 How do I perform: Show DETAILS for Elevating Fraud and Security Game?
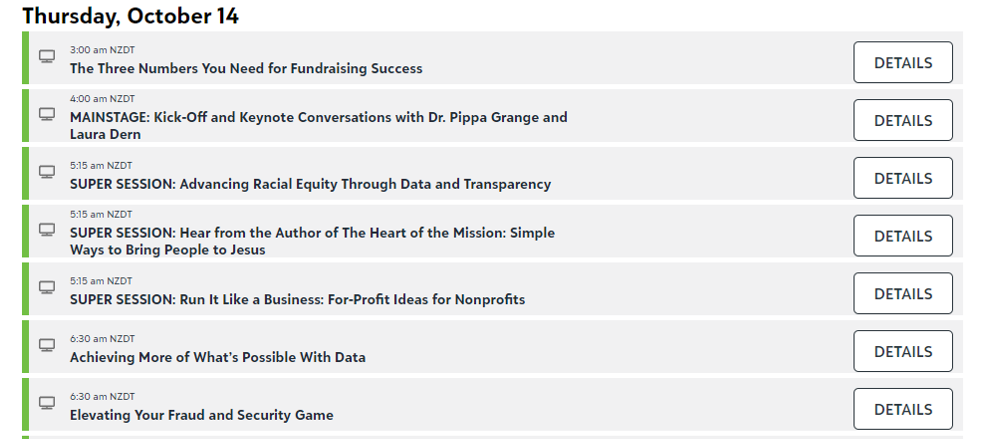pyautogui.click(x=902, y=409)
